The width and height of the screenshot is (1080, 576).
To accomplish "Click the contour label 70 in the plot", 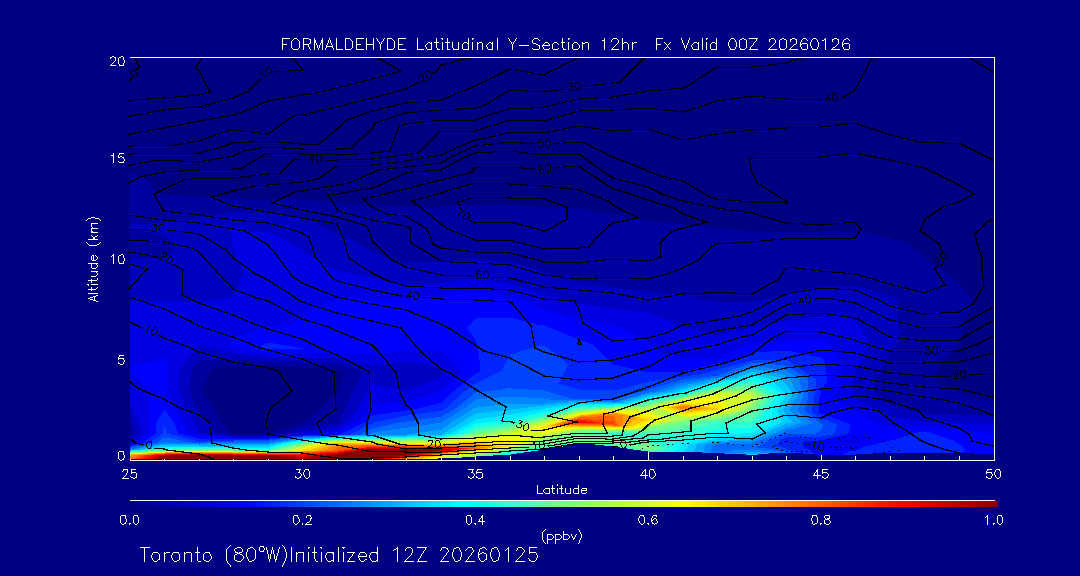I will [x=464, y=215].
